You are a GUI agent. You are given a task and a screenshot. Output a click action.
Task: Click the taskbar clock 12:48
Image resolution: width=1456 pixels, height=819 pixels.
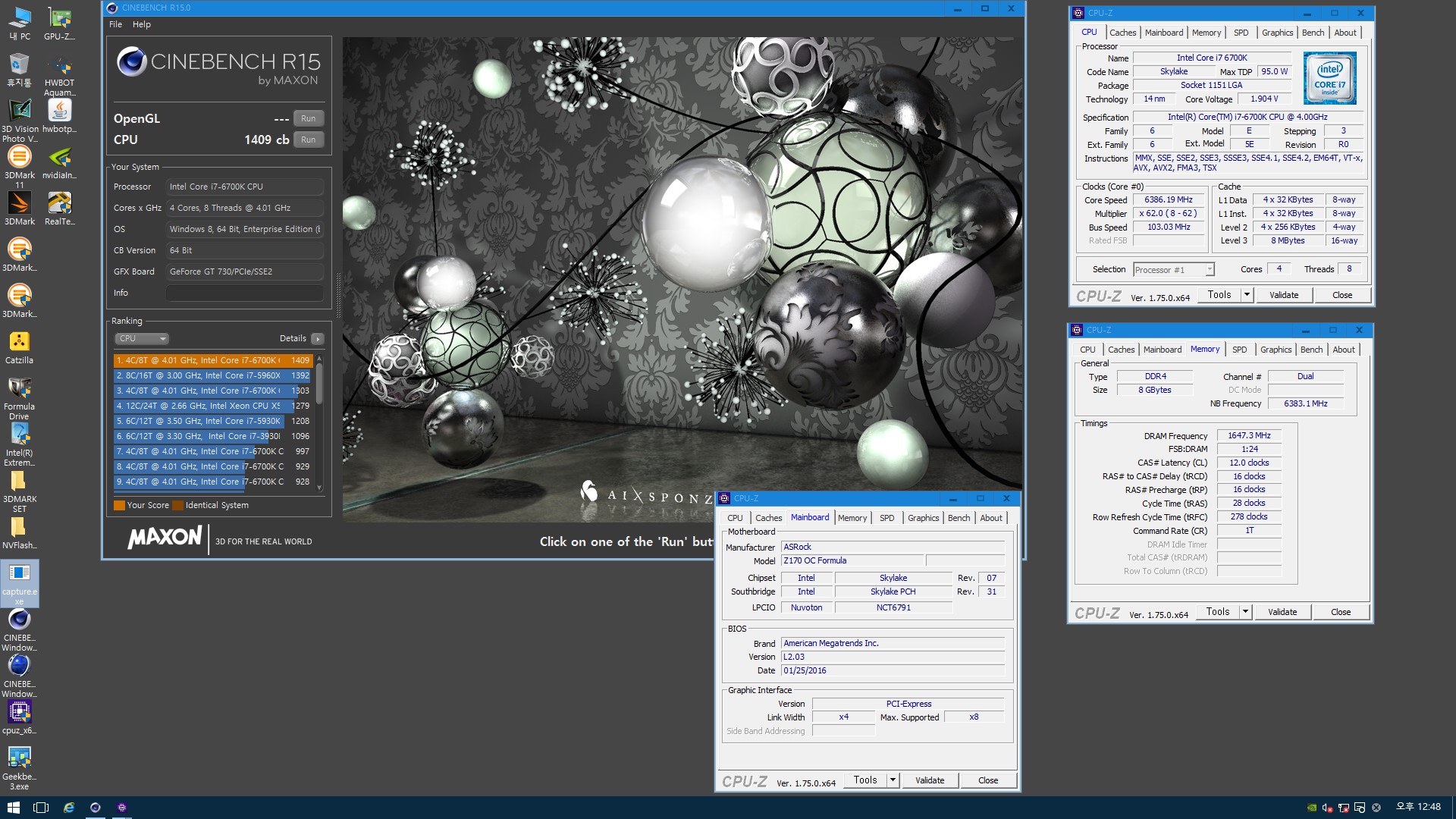1418,807
